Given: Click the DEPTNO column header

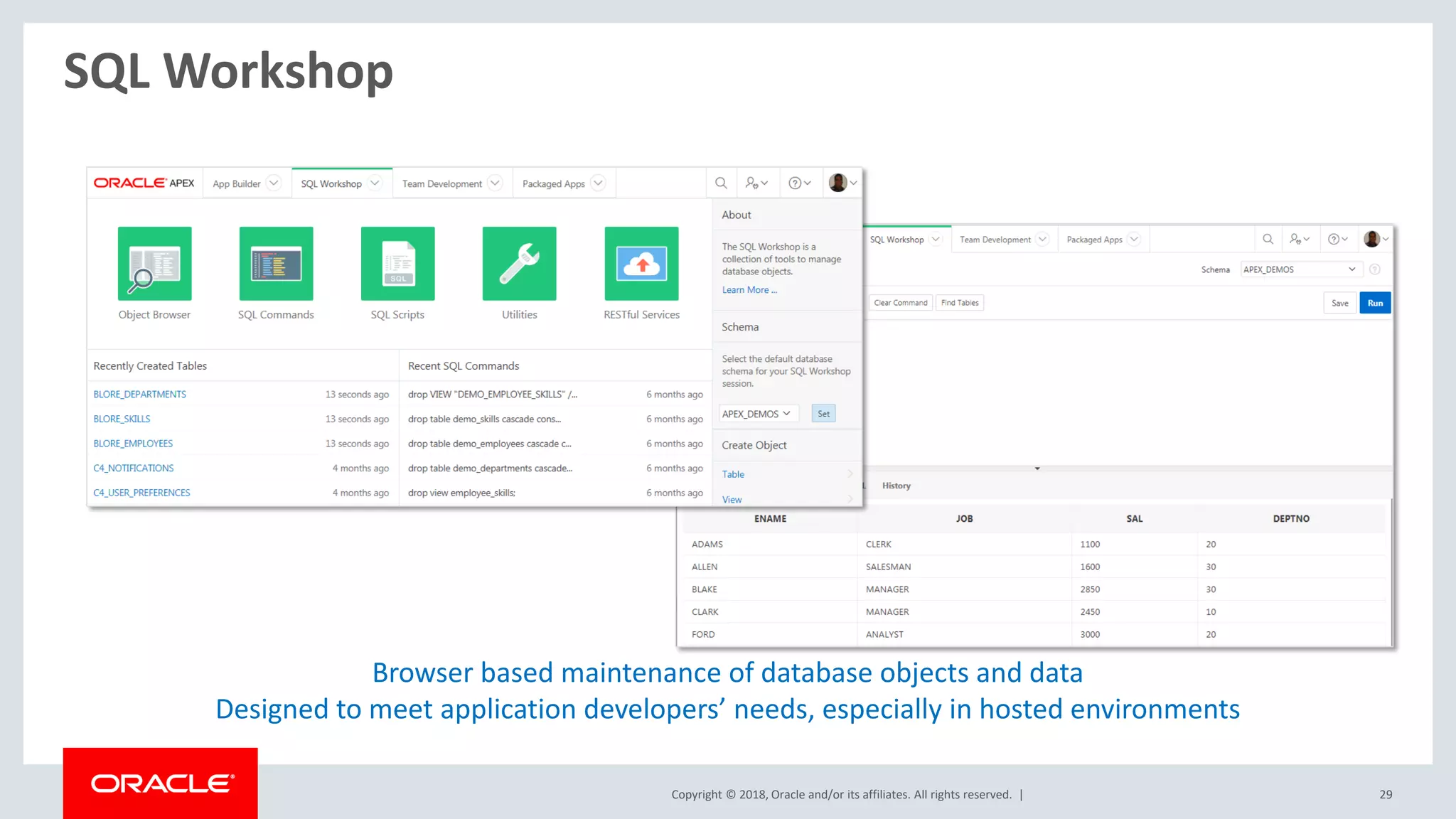Looking at the screenshot, I should click(1291, 519).
